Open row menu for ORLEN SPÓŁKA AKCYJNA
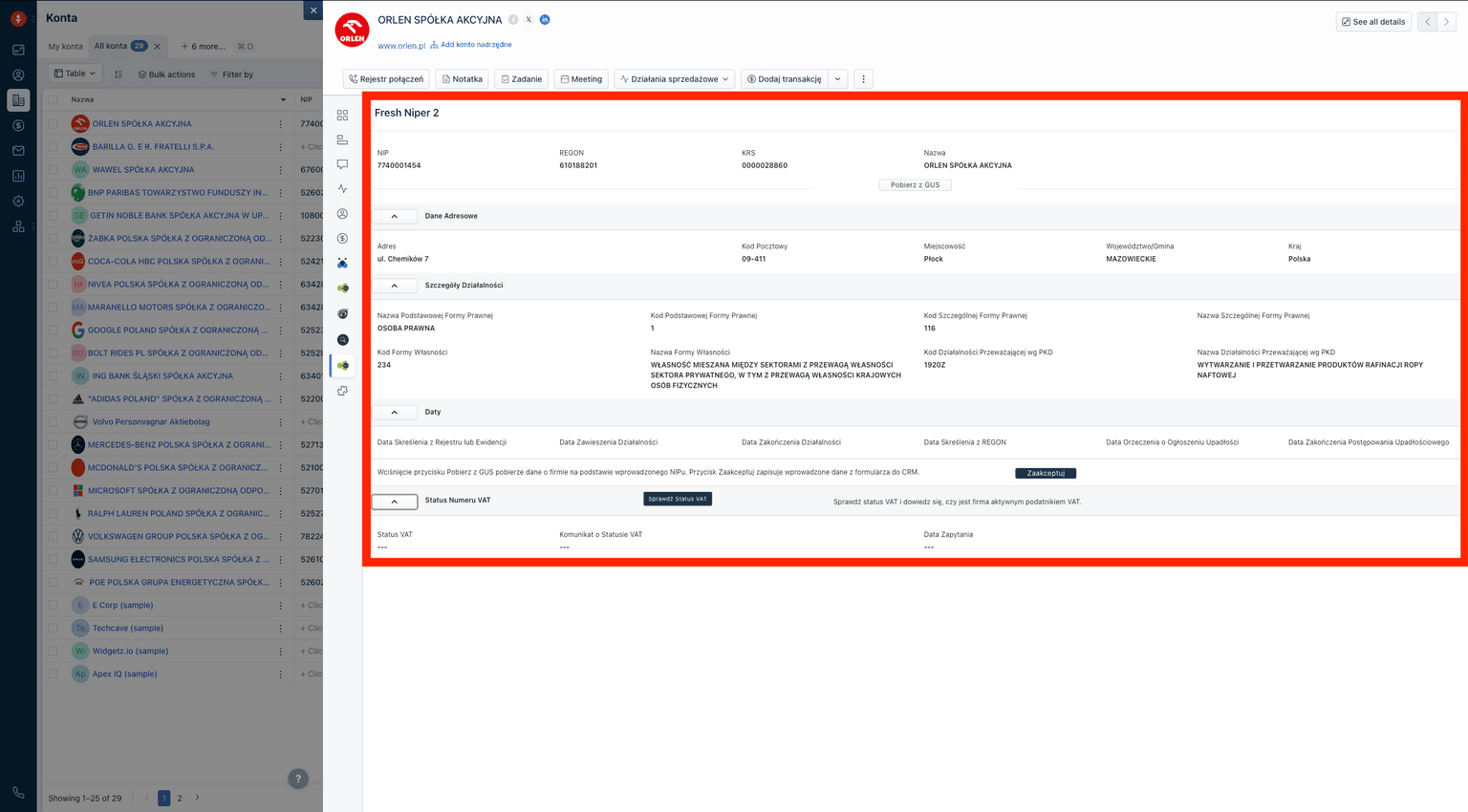This screenshot has height=812, width=1468. pos(280,124)
